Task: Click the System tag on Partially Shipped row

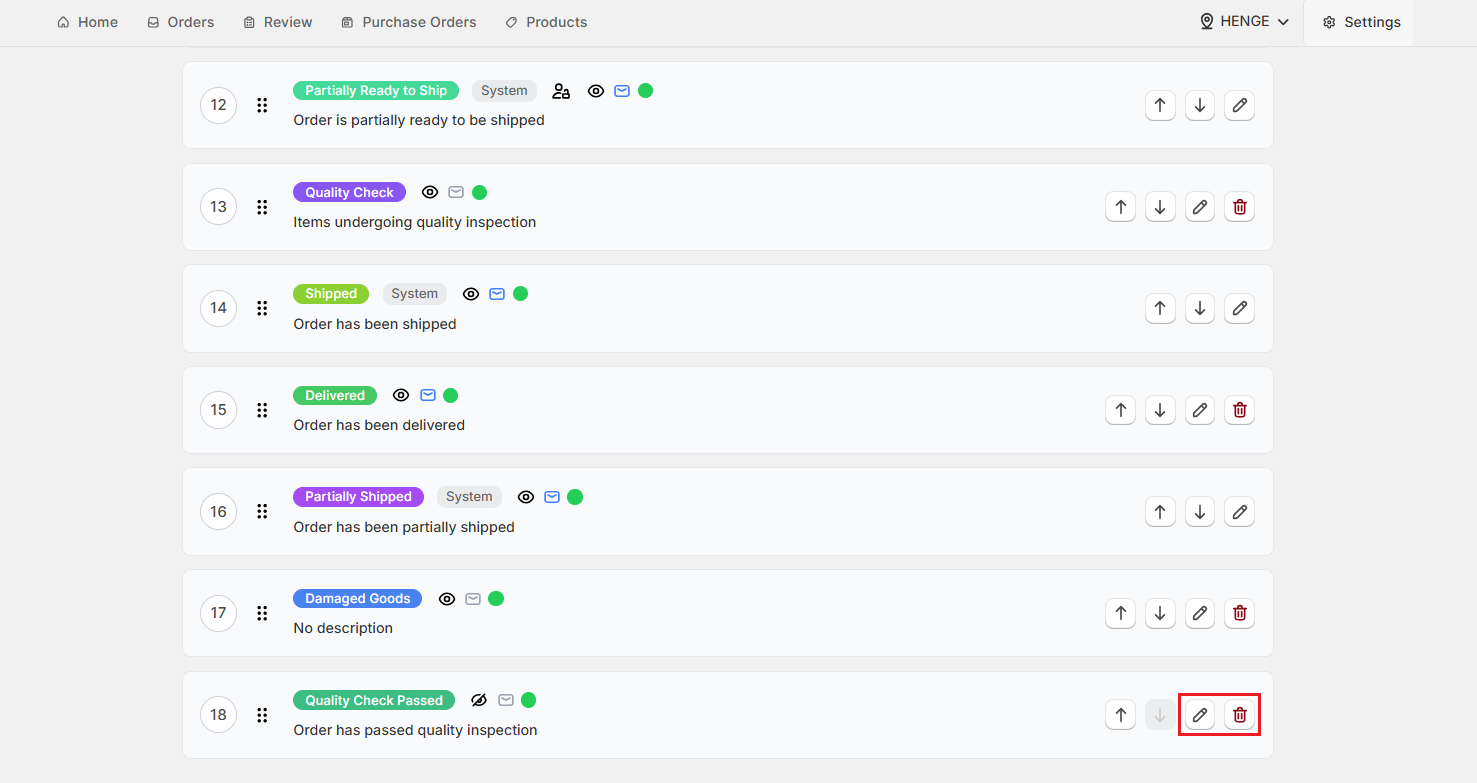Action: click(x=469, y=497)
